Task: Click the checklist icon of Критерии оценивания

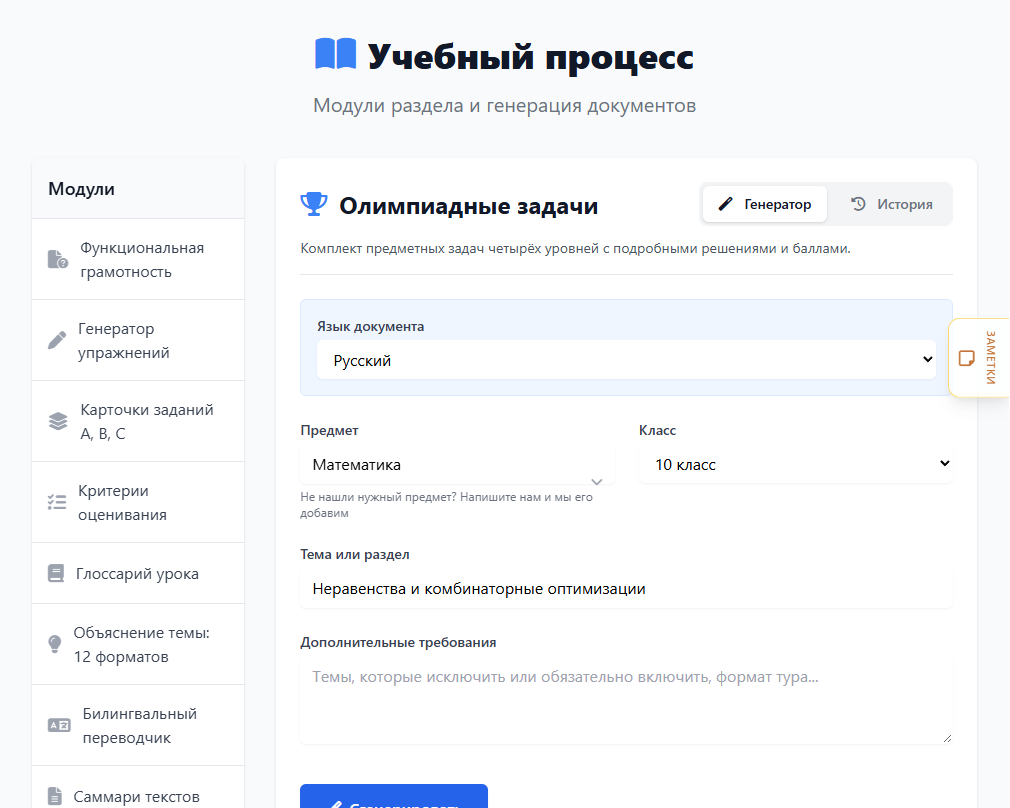Action: click(57, 502)
